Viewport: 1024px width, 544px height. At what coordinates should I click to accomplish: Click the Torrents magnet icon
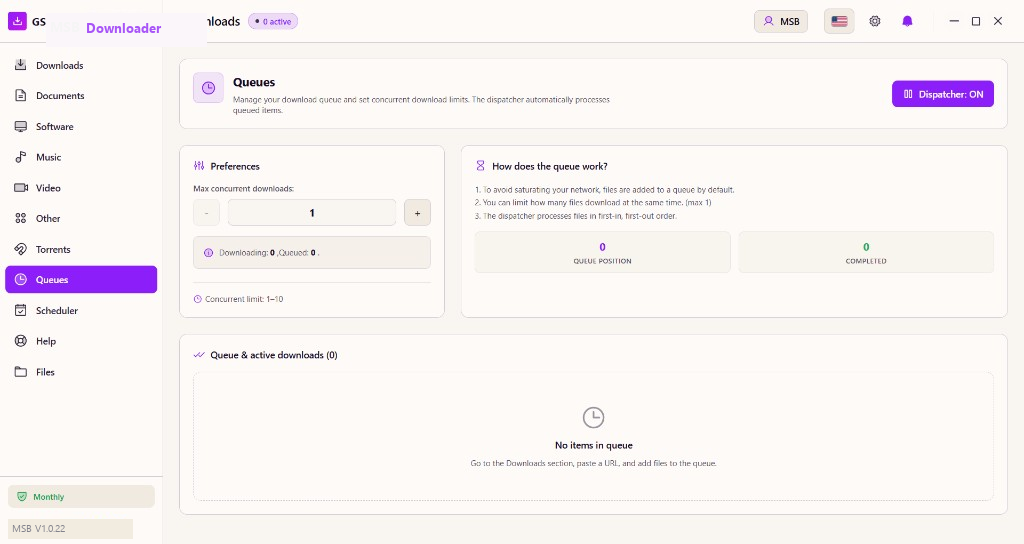click(21, 249)
